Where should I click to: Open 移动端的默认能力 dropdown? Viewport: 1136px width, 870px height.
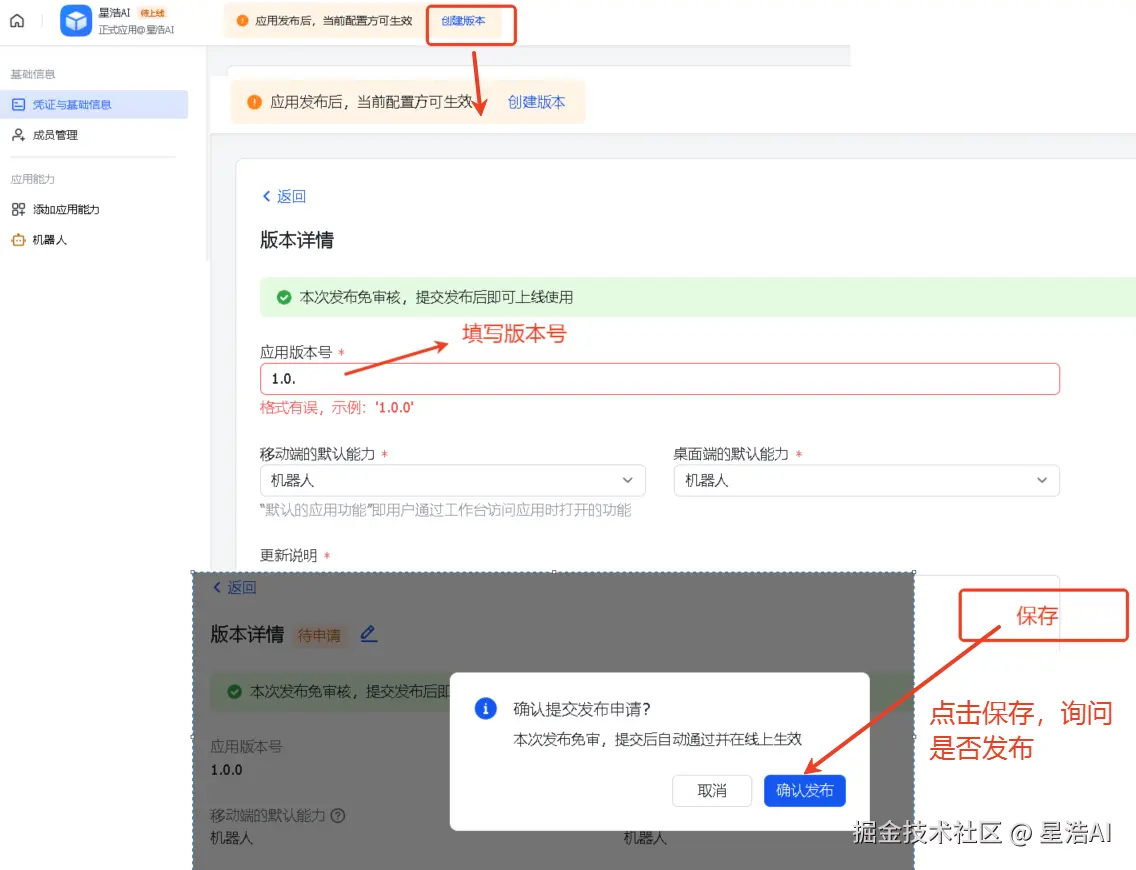pos(452,480)
